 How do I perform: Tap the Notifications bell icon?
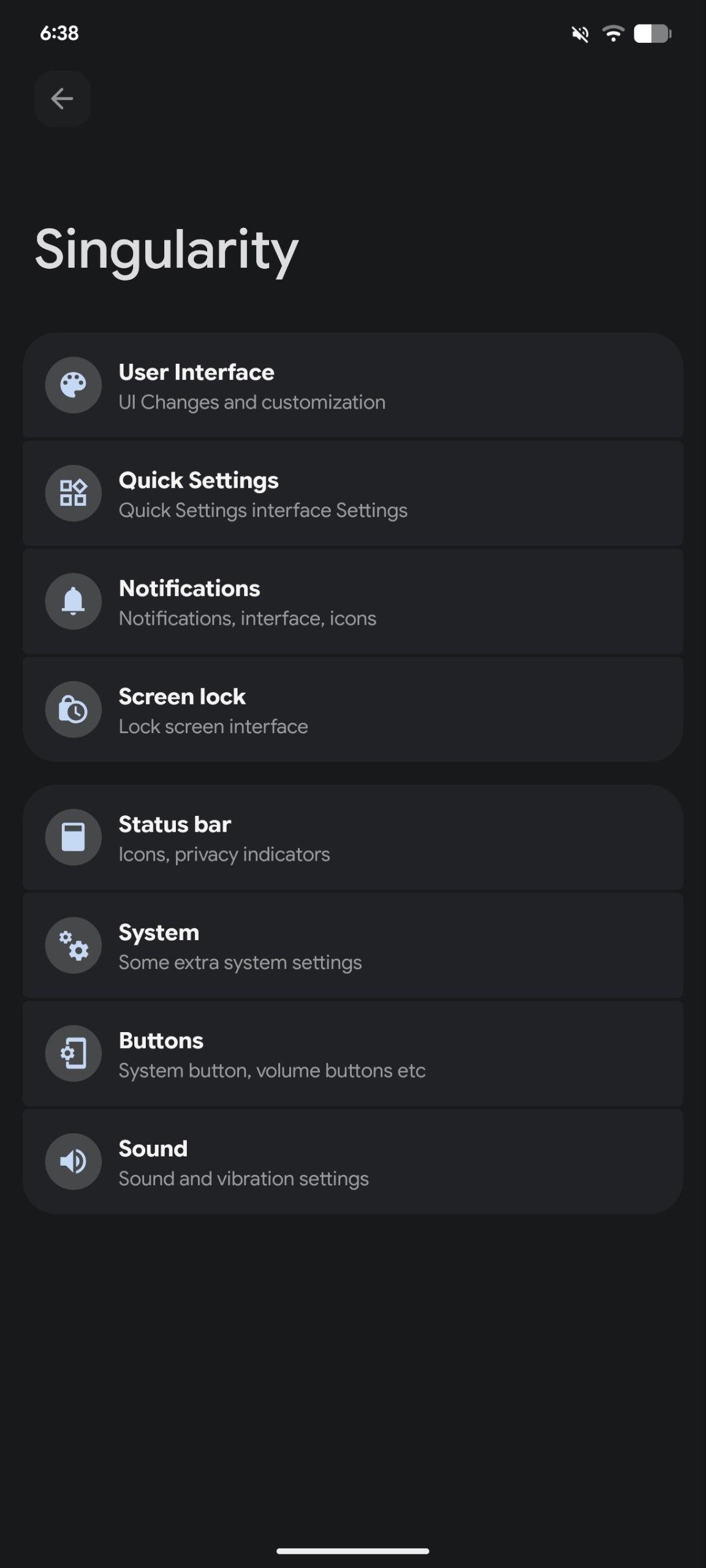(74, 601)
